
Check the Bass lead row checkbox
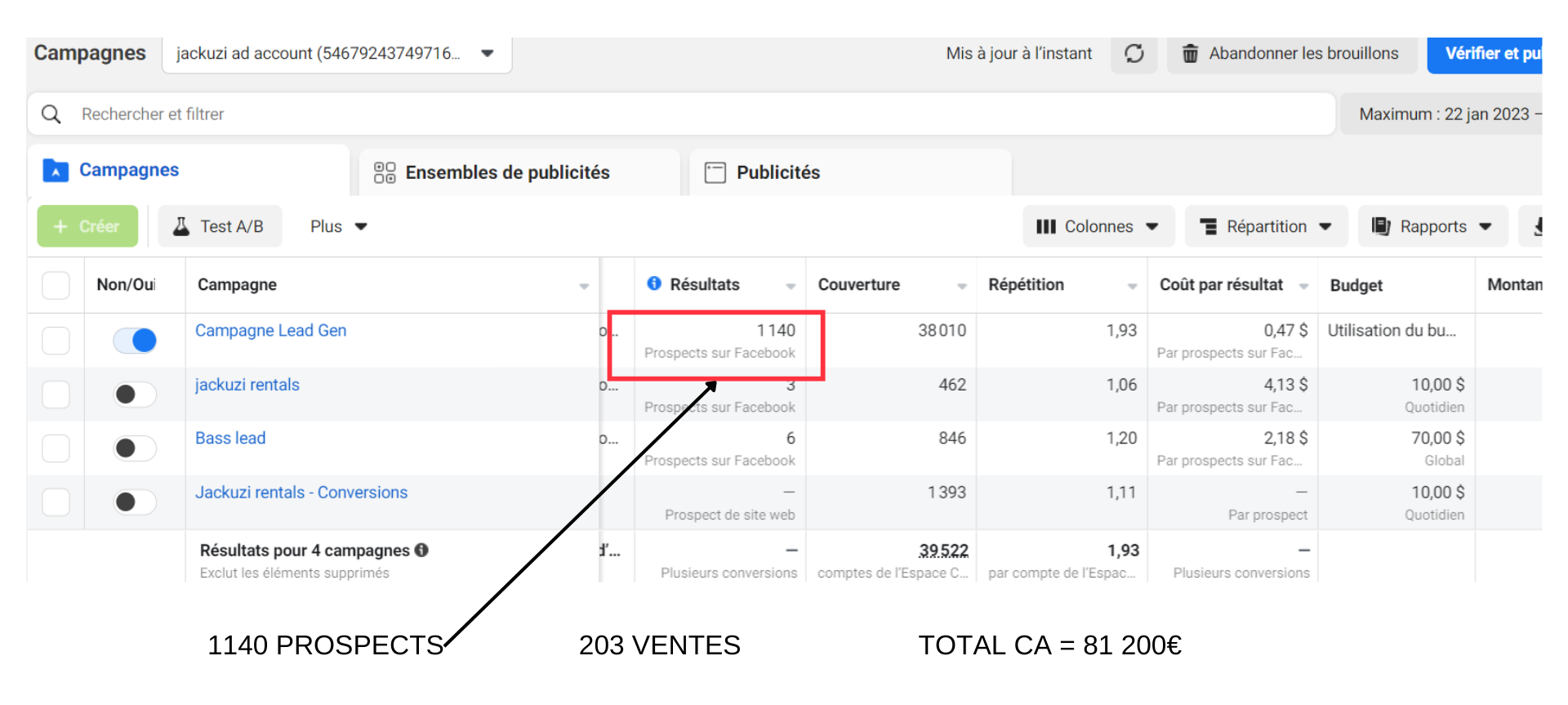(x=56, y=448)
